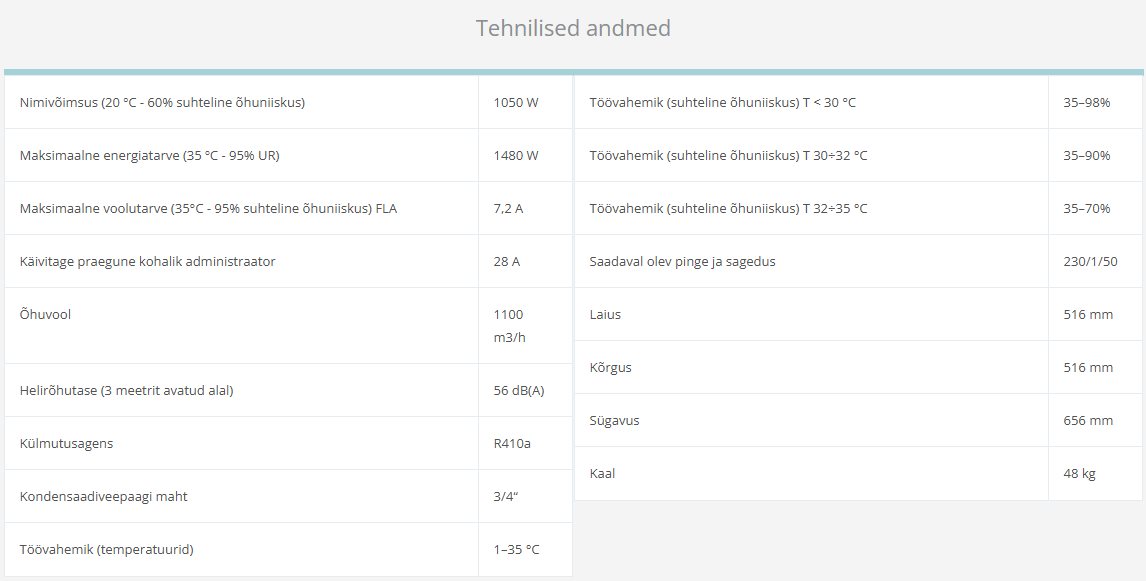Select Saadaval olev pinge ja sagedus

click(x=683, y=262)
